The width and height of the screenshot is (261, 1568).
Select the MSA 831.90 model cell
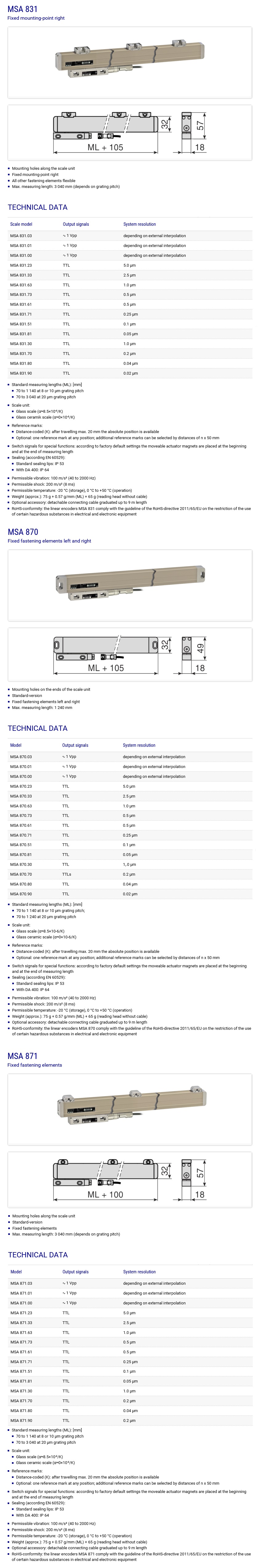click(21, 373)
